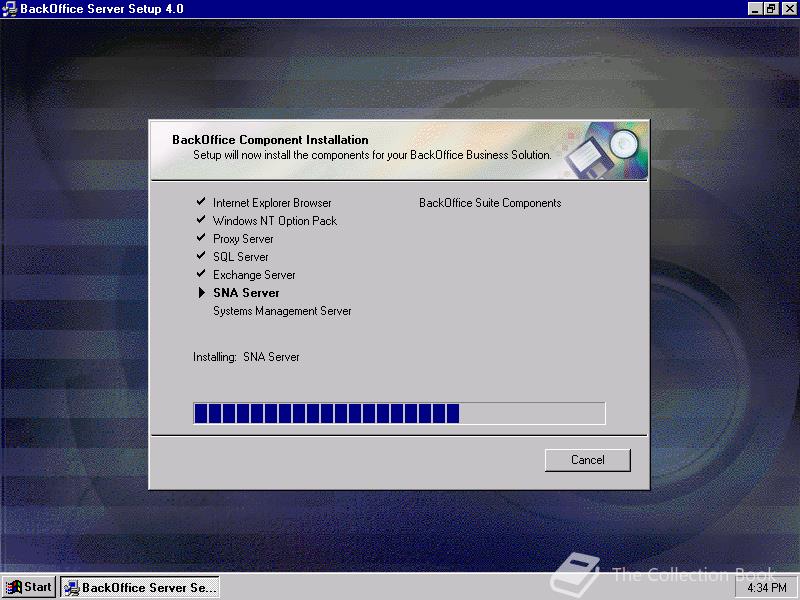Select the bold SNA Server list entry
Screen dimensions: 800x600
click(x=246, y=293)
